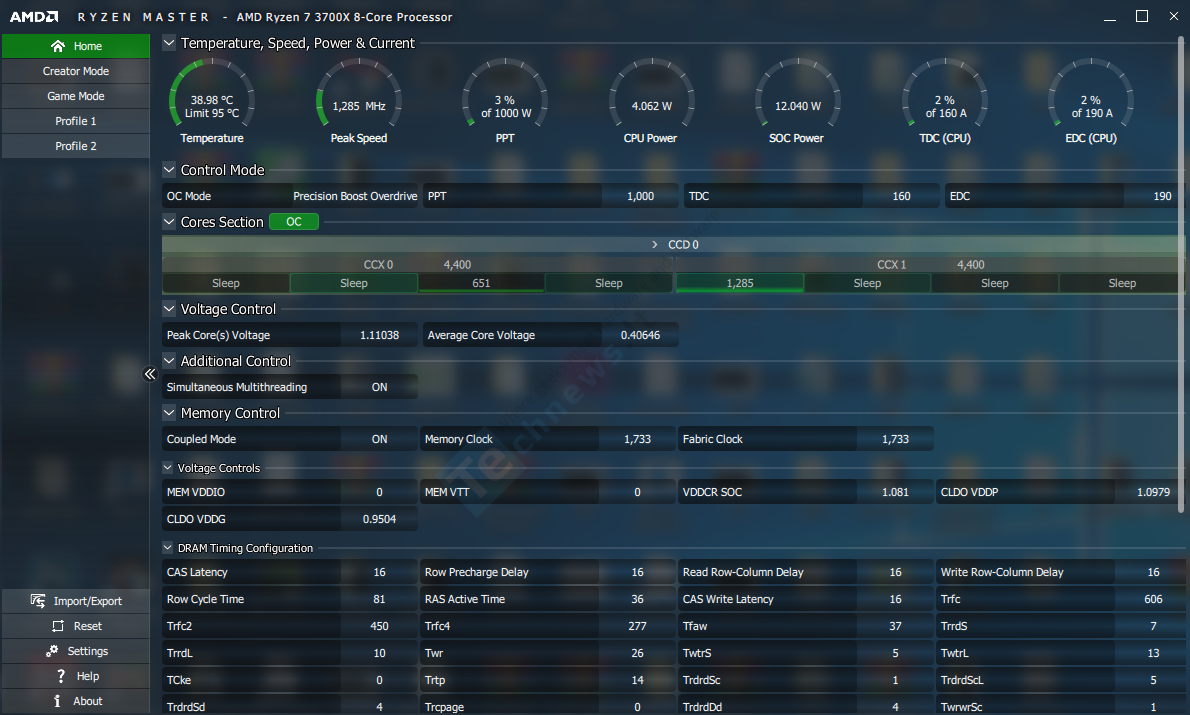Toggle the green OC button in Cores Section
Screen dimensions: 1190x715
pyautogui.click(x=294, y=222)
